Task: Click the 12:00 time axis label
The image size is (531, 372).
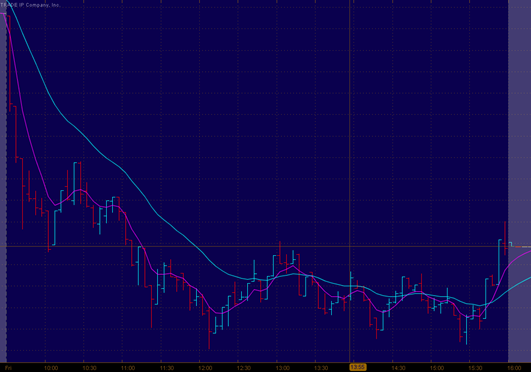Action: (x=206, y=368)
